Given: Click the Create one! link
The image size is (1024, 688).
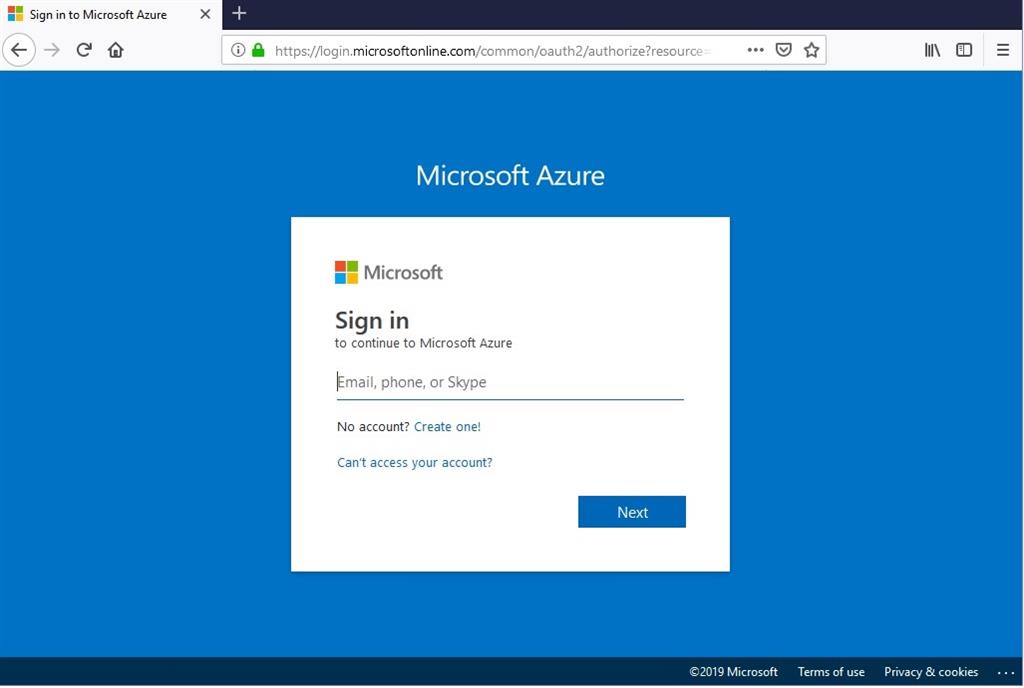Looking at the screenshot, I should click(x=447, y=426).
